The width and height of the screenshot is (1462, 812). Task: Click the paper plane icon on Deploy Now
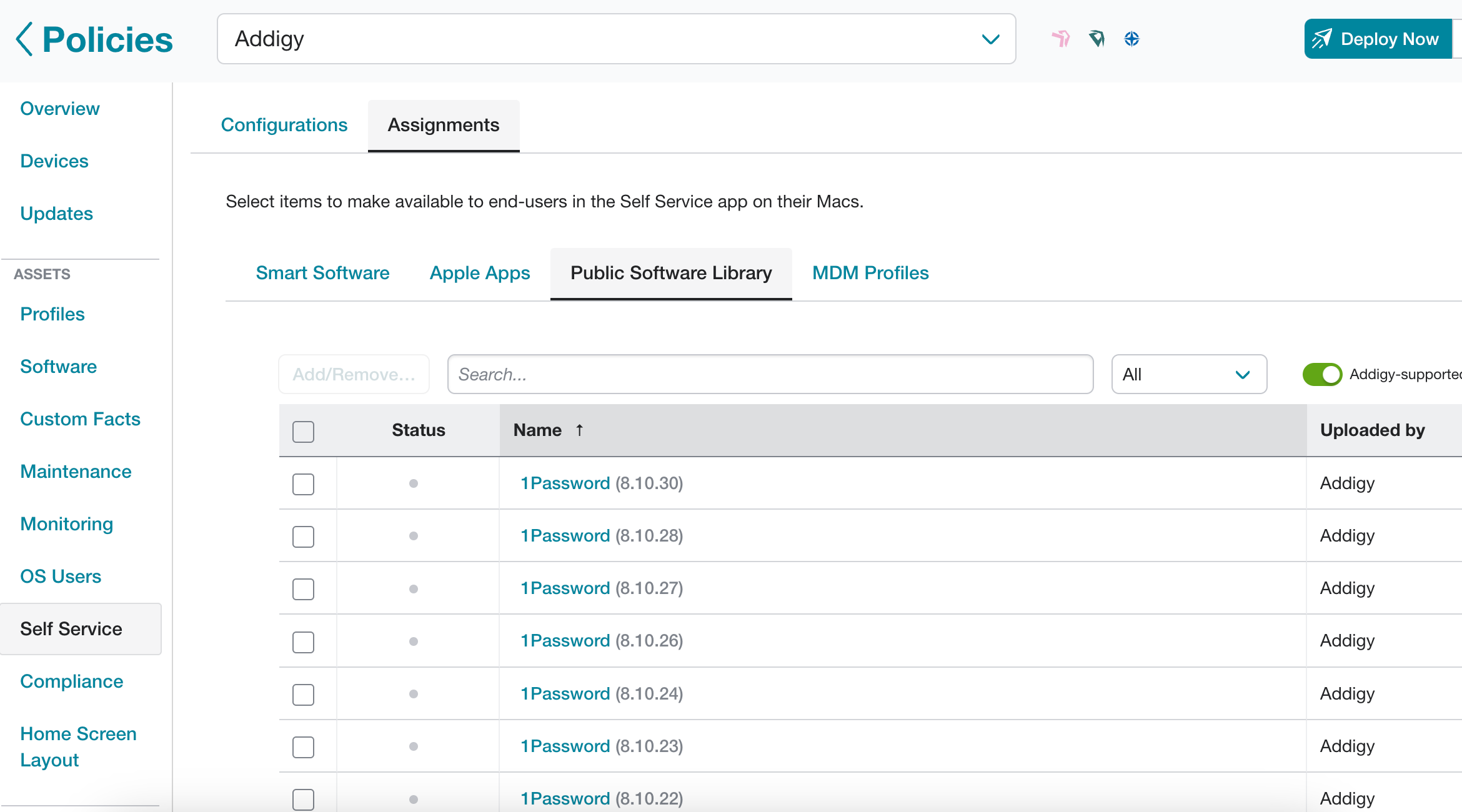coord(1321,39)
